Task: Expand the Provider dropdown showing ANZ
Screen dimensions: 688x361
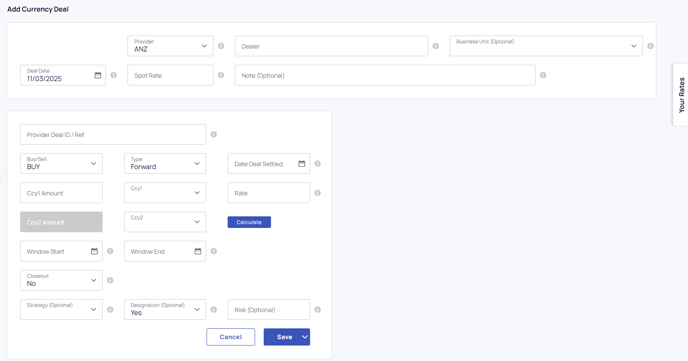Action: click(x=170, y=46)
